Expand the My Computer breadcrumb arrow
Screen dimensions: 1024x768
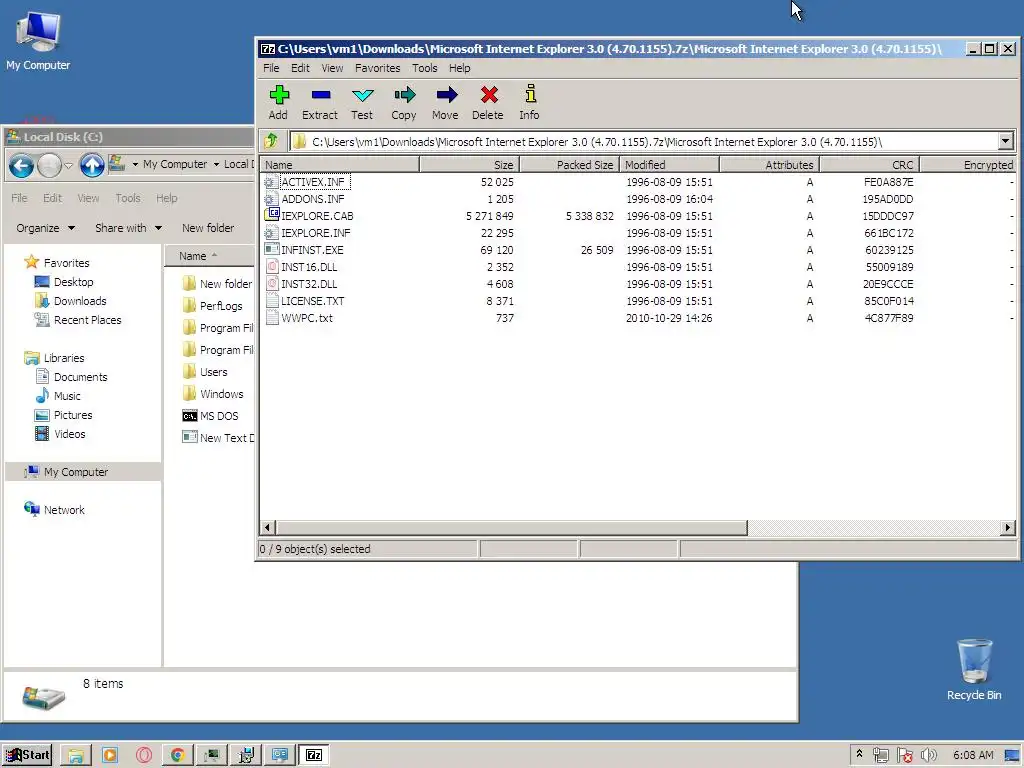click(216, 165)
